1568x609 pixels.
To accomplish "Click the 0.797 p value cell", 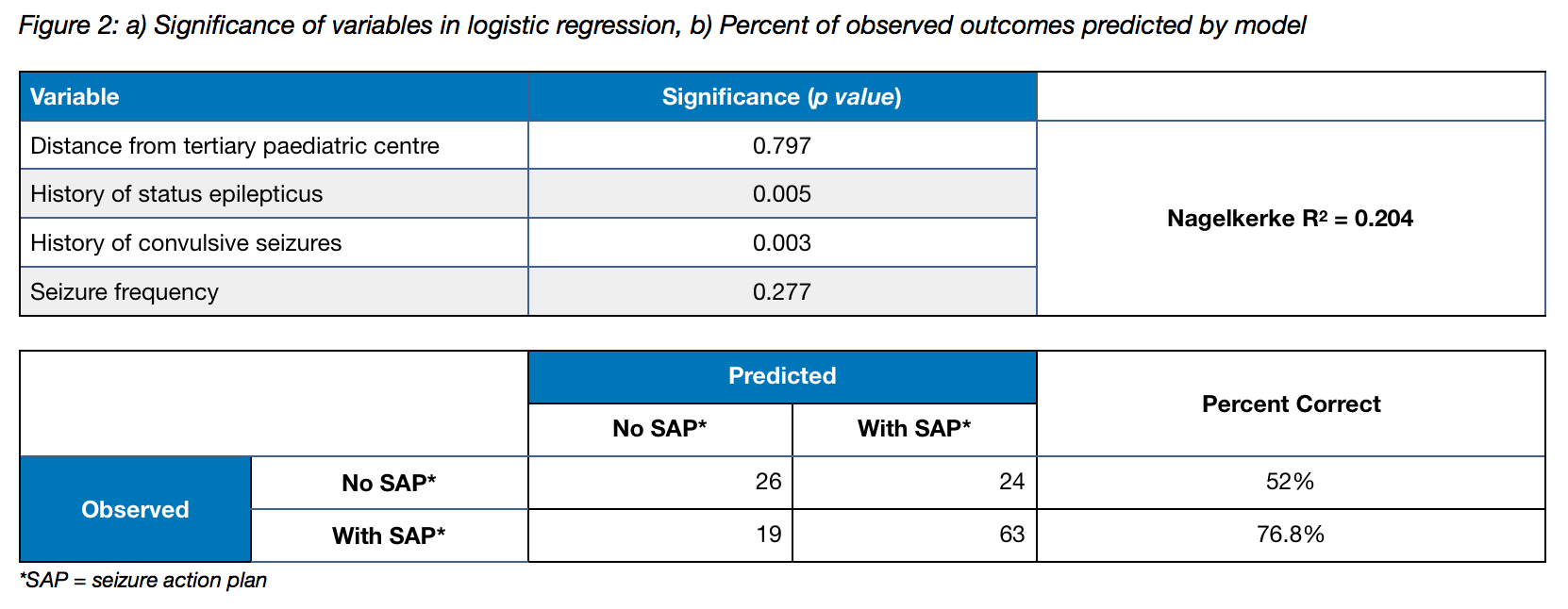I will (781, 146).
